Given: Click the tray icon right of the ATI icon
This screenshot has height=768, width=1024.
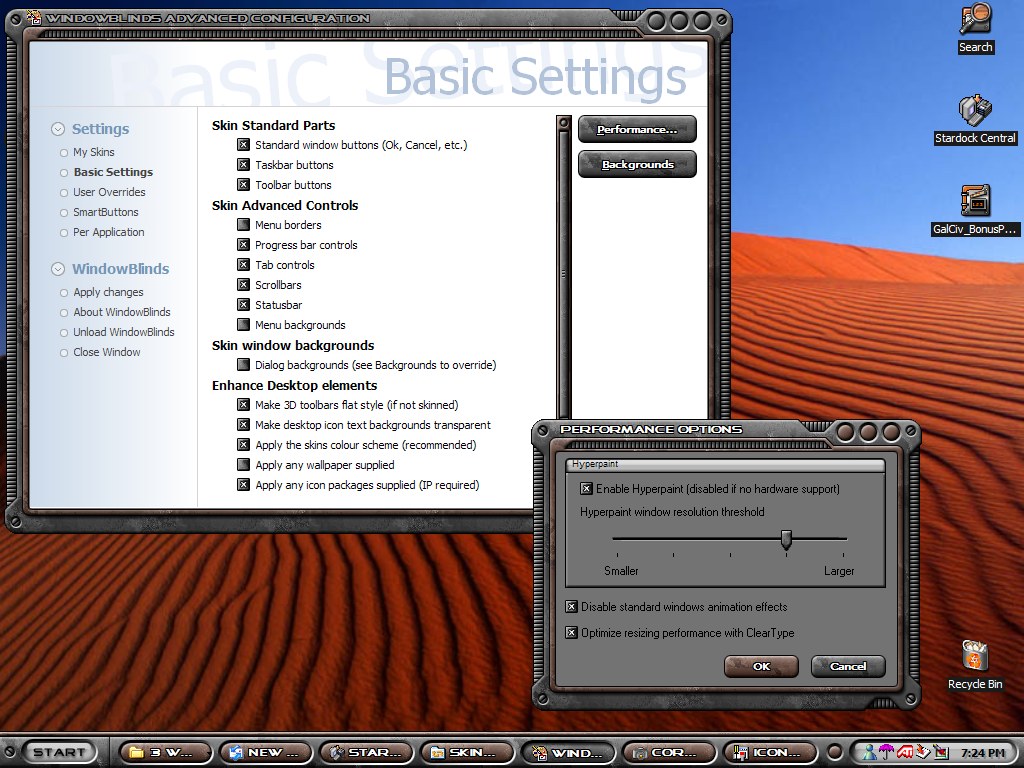Looking at the screenshot, I should tap(923, 752).
